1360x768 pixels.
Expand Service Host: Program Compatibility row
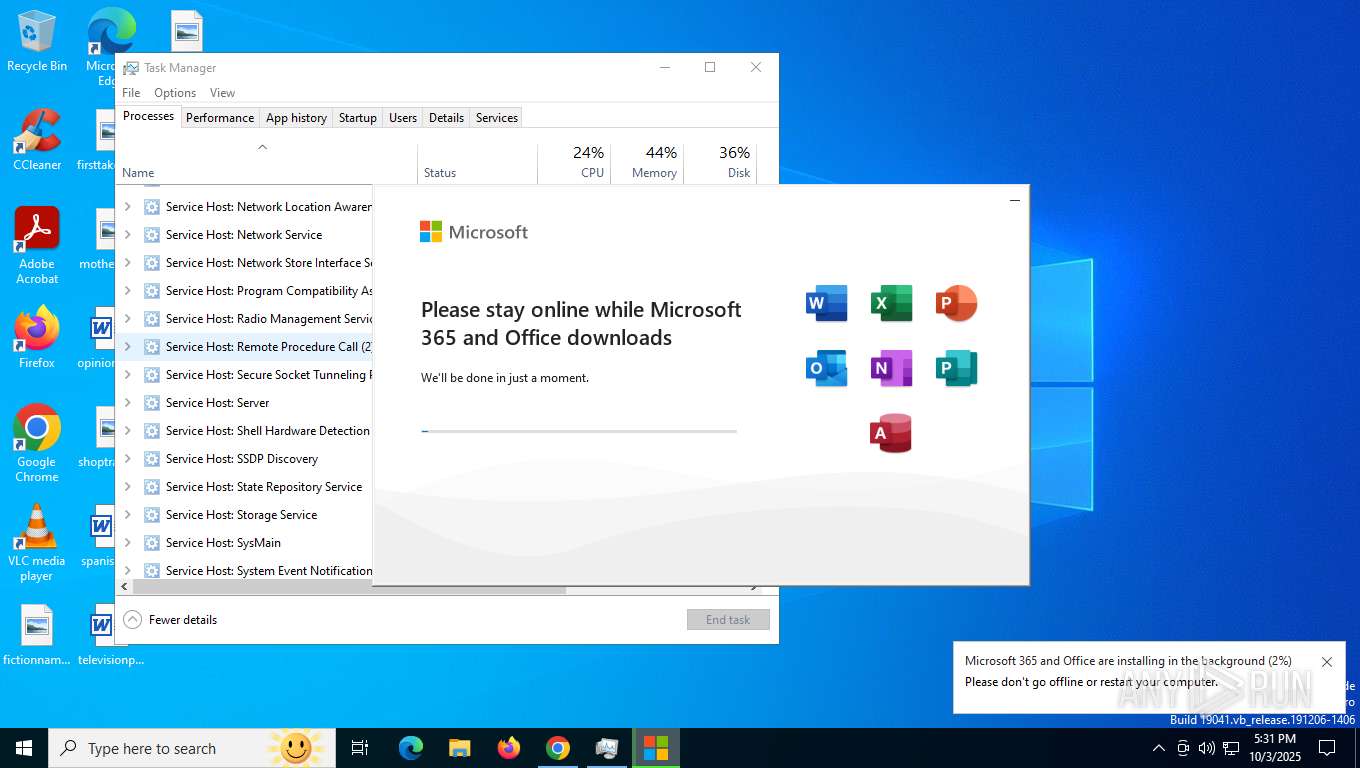pyautogui.click(x=127, y=291)
